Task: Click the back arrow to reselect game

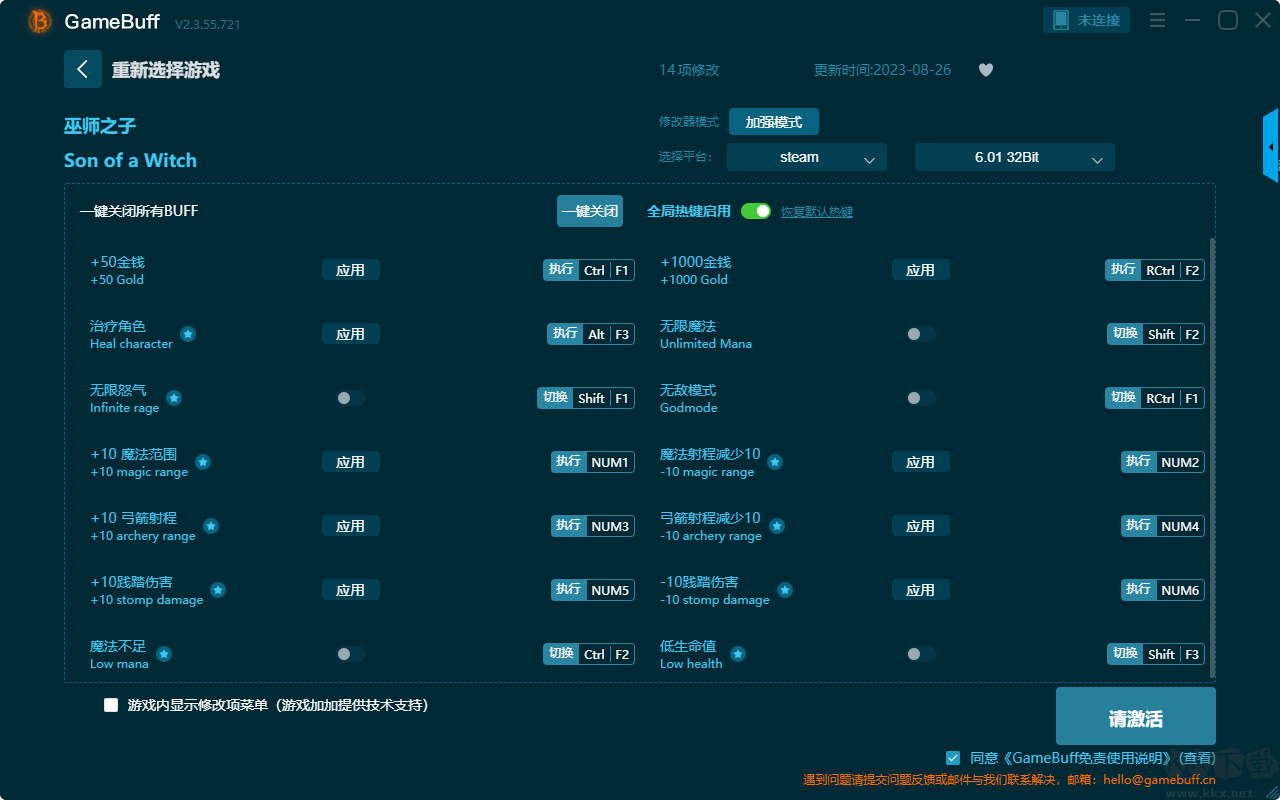Action: 83,69
